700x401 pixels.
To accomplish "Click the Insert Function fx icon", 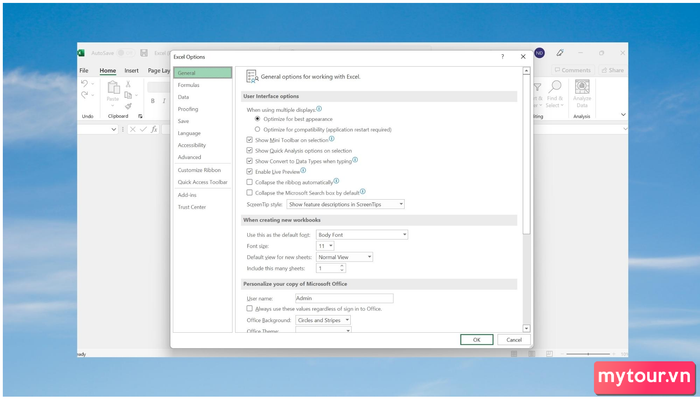I will (x=154, y=129).
